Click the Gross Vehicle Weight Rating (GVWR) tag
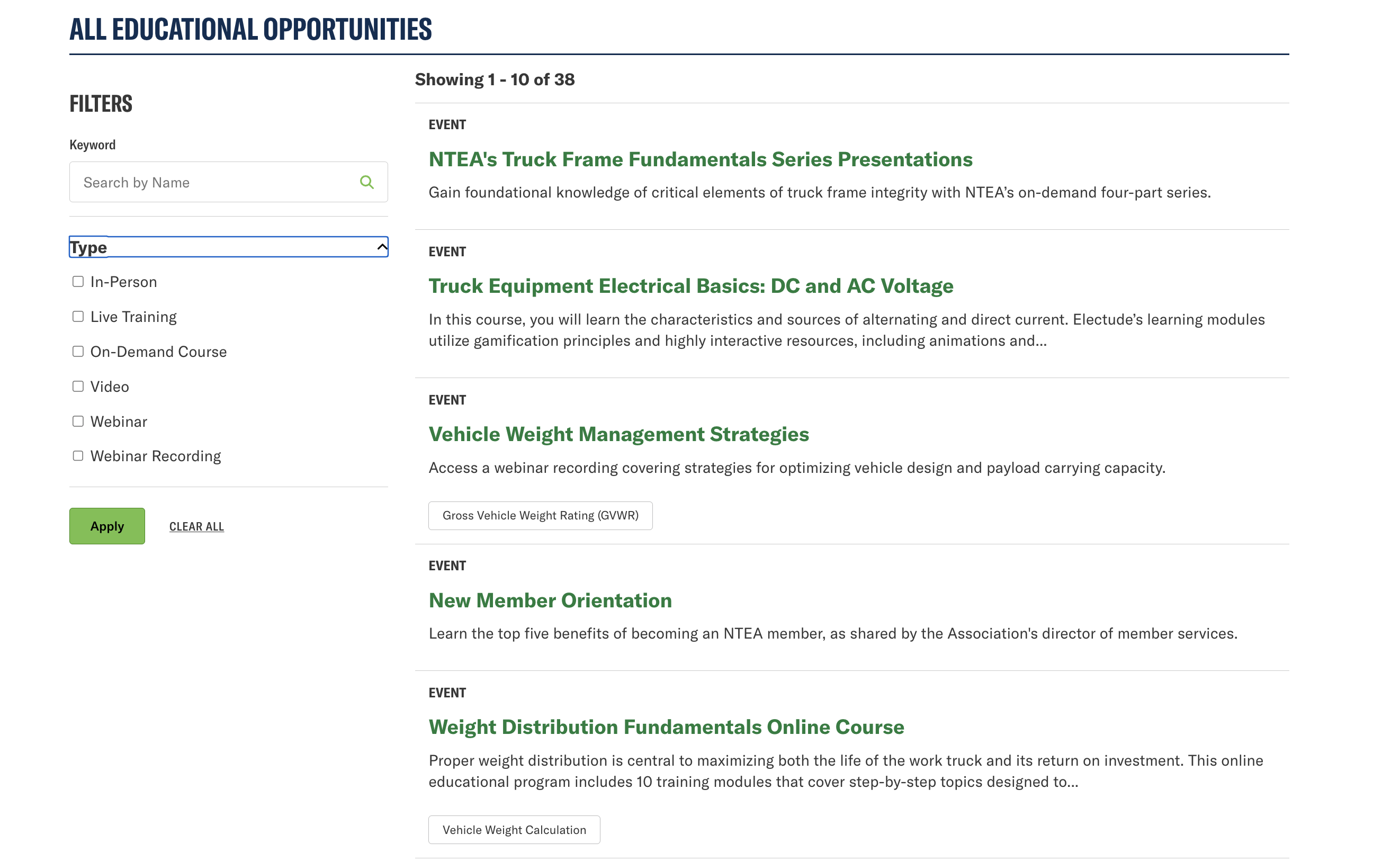1400x861 pixels. (540, 515)
